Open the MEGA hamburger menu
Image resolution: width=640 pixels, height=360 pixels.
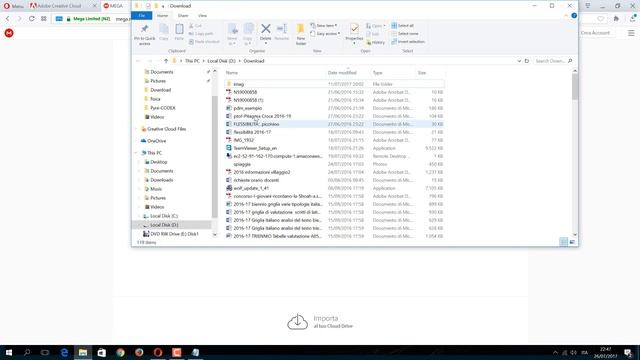(631, 33)
